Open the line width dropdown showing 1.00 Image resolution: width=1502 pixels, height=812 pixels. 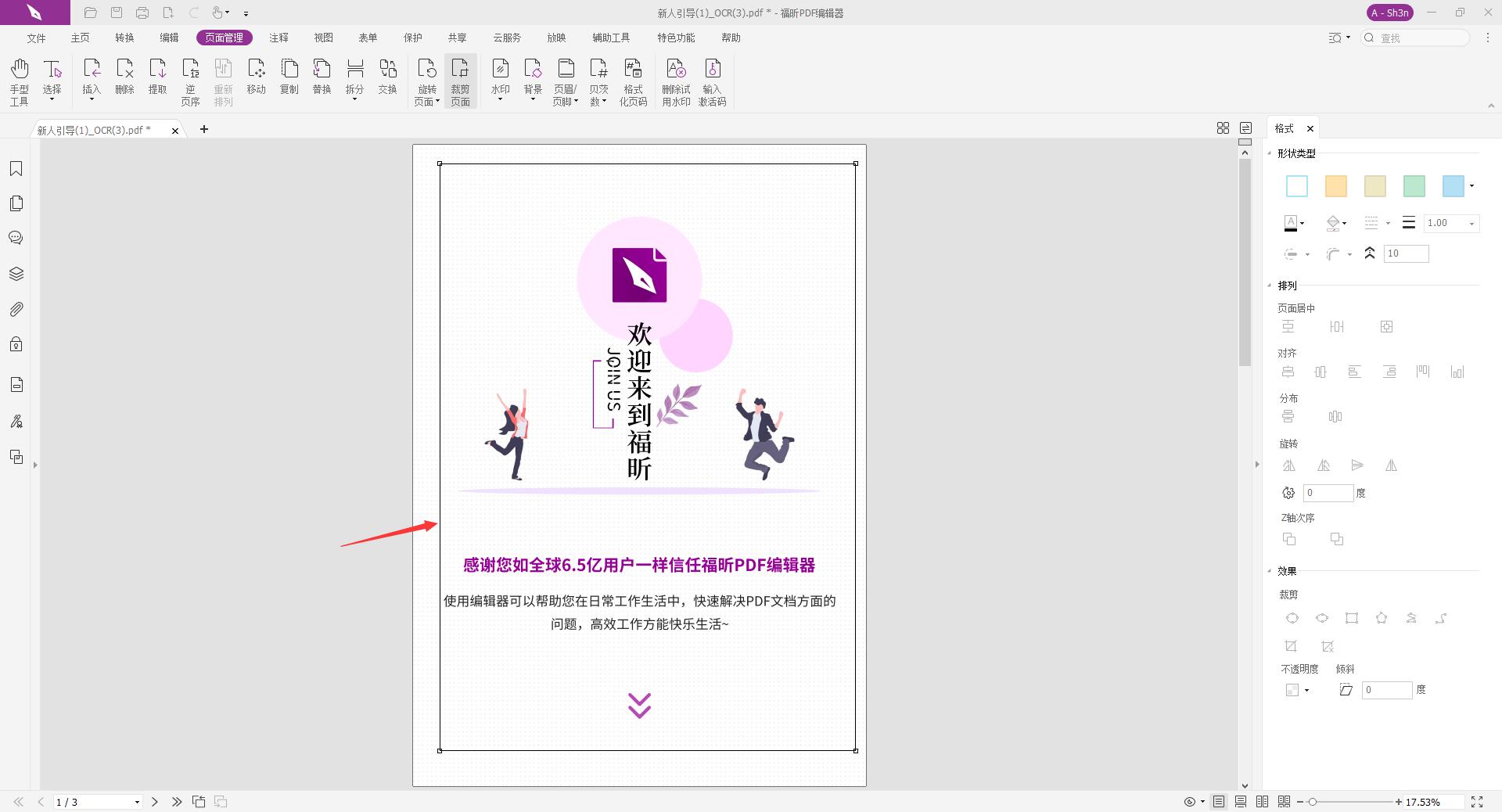[1471, 223]
